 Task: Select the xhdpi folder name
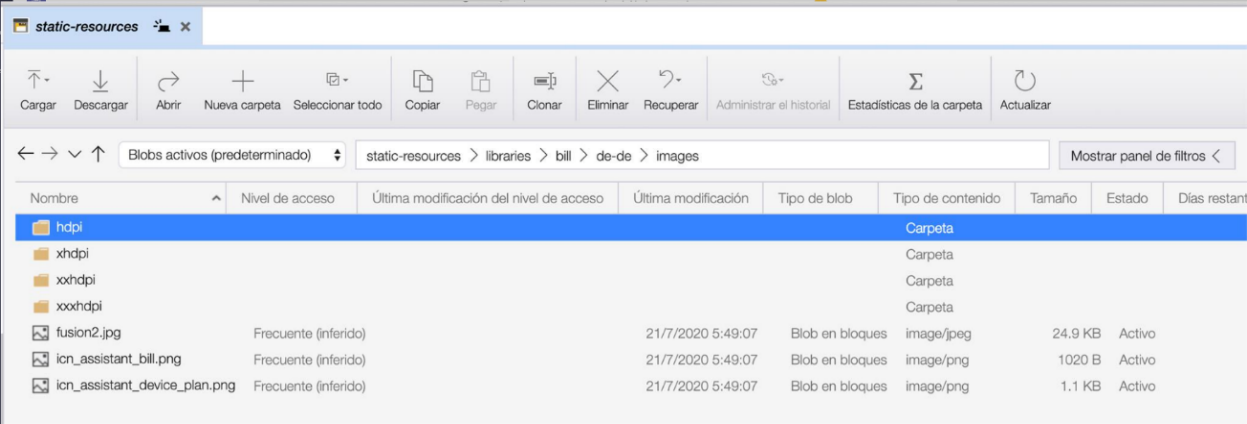coord(73,254)
